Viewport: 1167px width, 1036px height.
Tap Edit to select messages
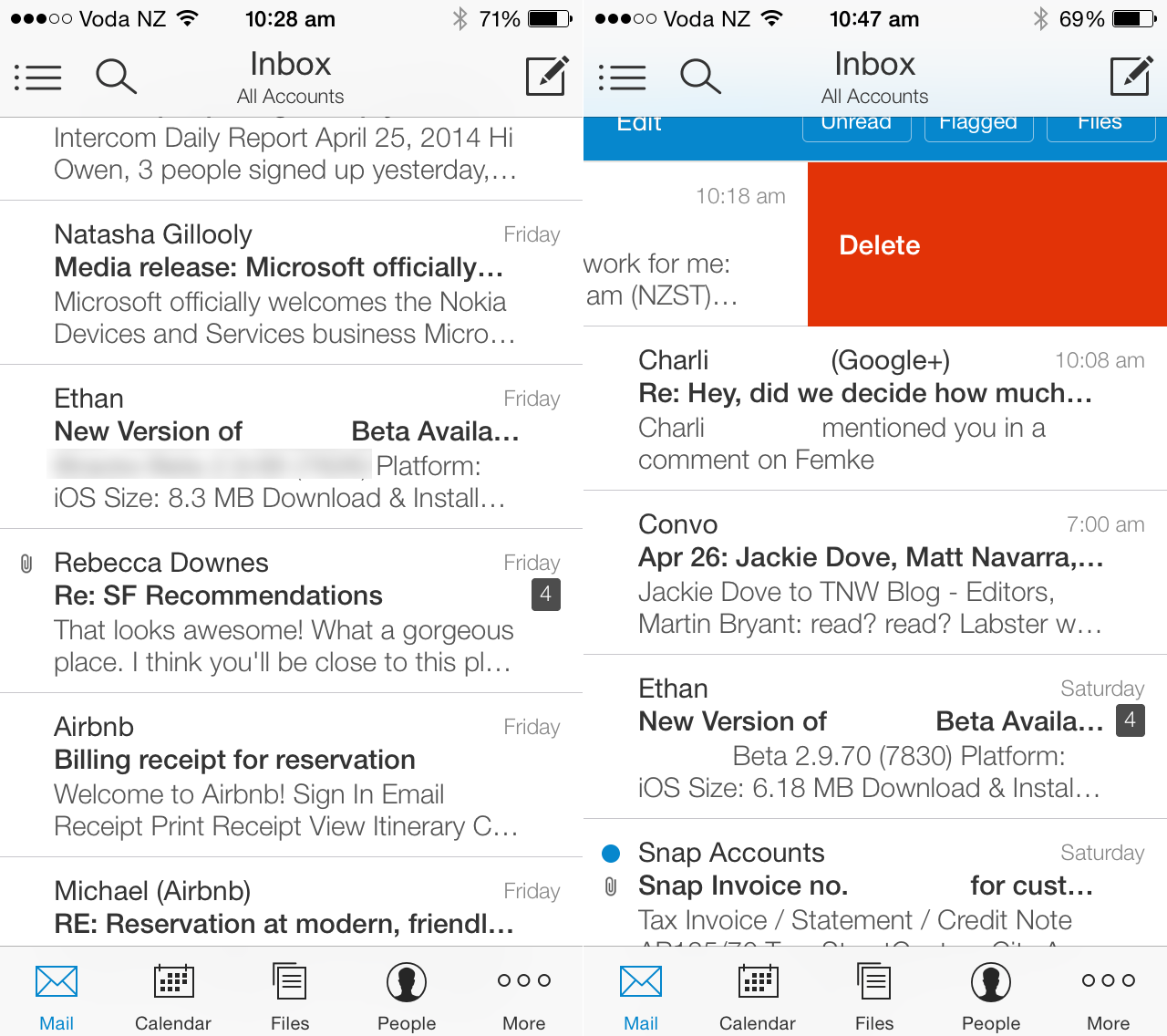coord(638,122)
